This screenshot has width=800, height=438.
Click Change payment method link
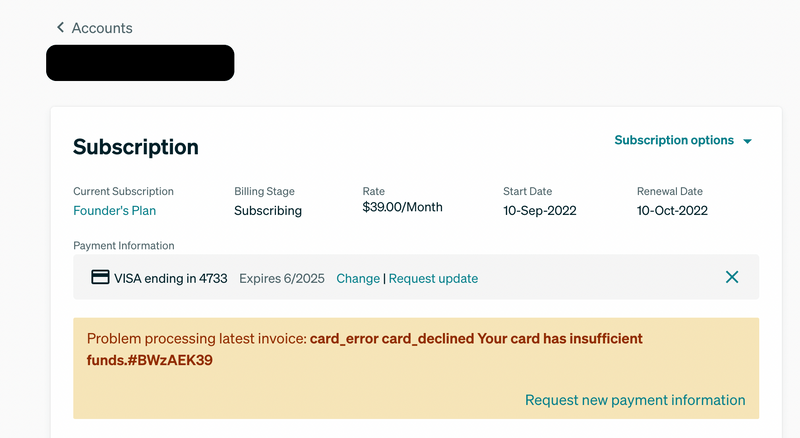[358, 278]
